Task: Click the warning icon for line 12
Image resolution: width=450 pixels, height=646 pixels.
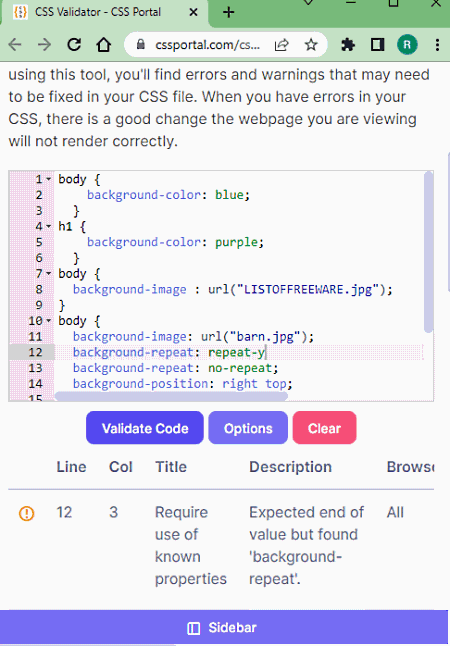Action: [x=27, y=513]
